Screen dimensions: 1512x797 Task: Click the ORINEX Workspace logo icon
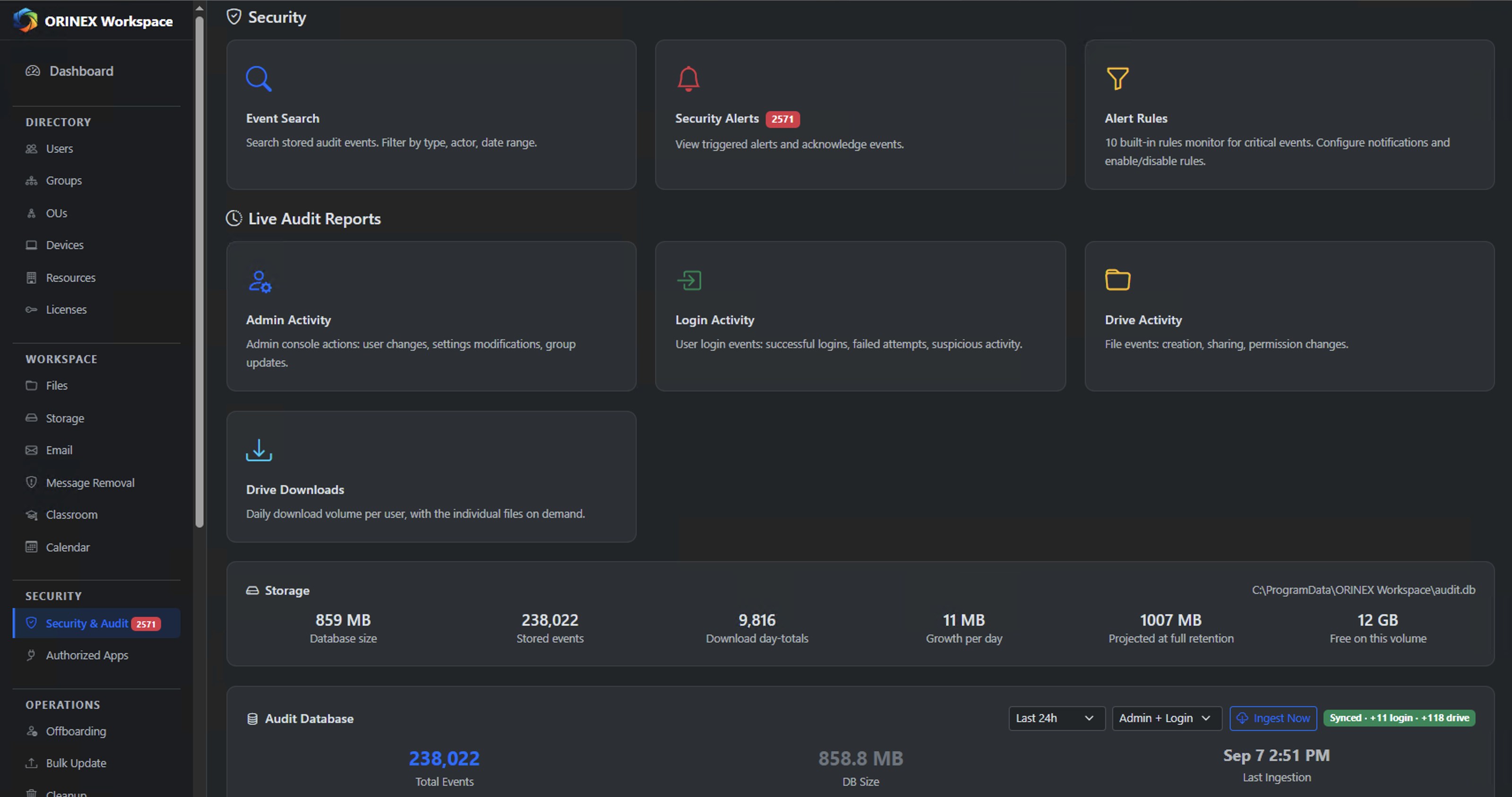tap(25, 20)
